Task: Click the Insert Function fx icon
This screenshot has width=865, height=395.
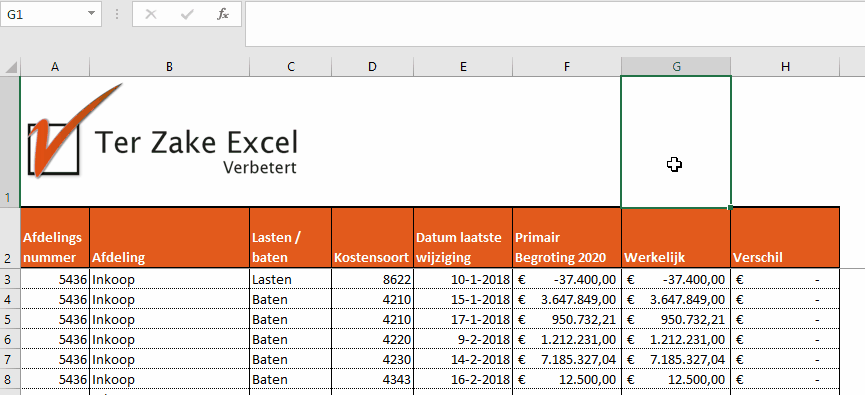Action: click(222, 14)
